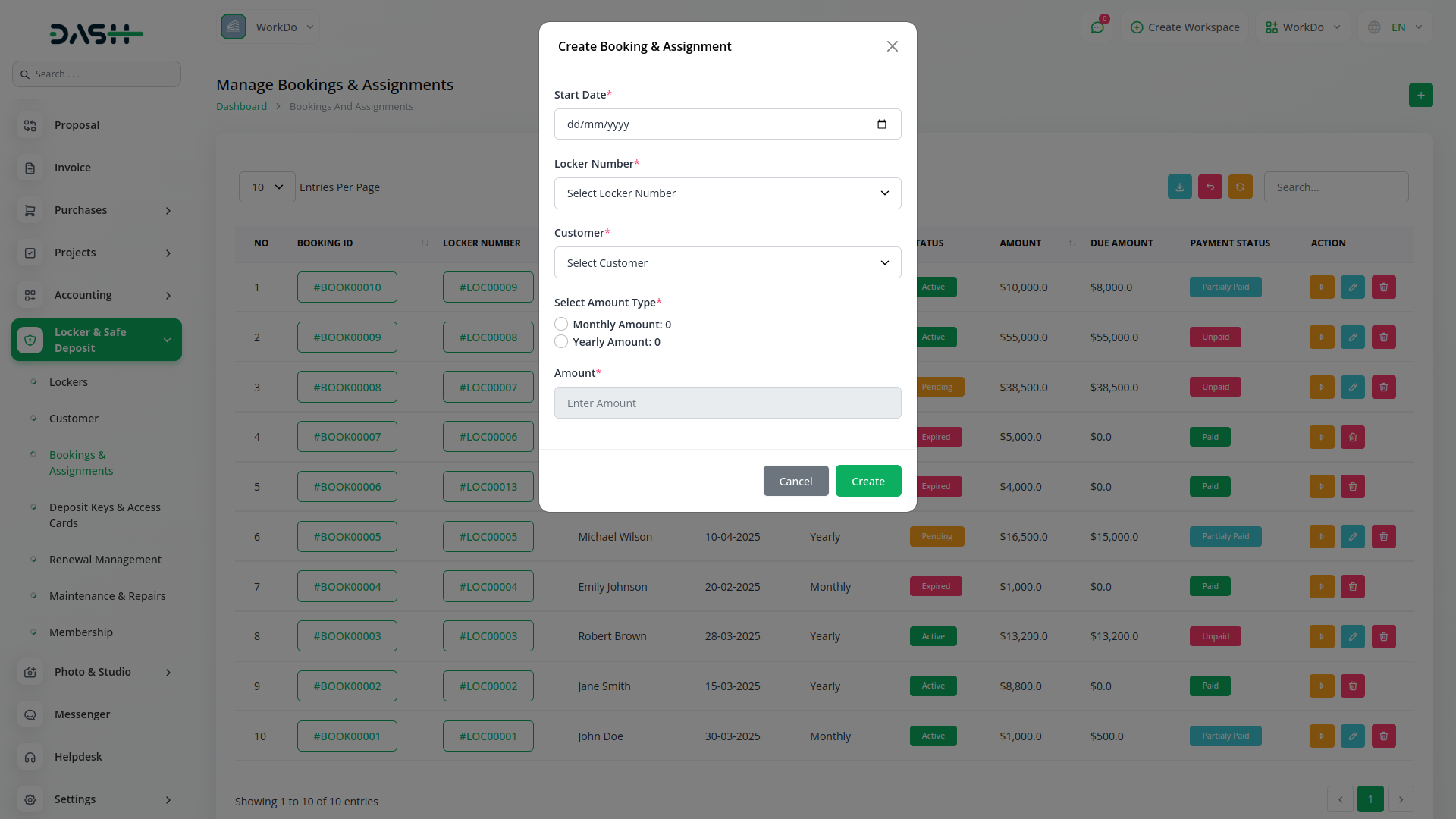Open the Select Customer dropdown
1456x819 pixels.
[x=727, y=263]
